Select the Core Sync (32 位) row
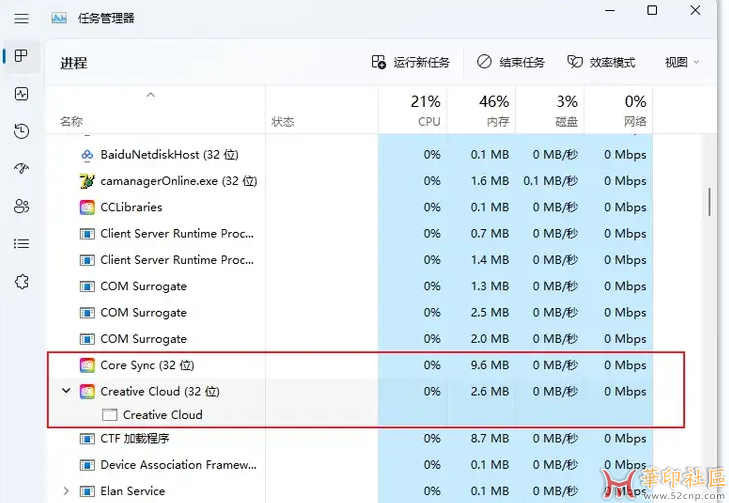The width and height of the screenshot is (729, 503). click(350, 365)
